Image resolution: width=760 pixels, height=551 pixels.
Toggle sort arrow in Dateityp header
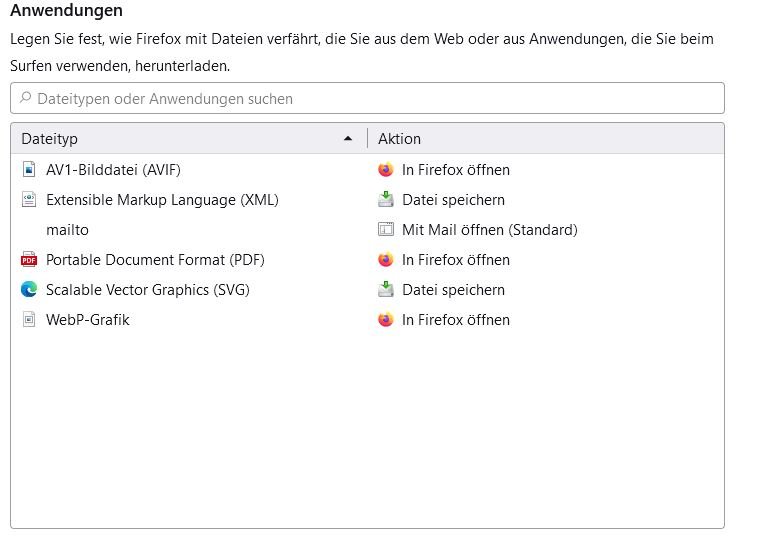348,139
